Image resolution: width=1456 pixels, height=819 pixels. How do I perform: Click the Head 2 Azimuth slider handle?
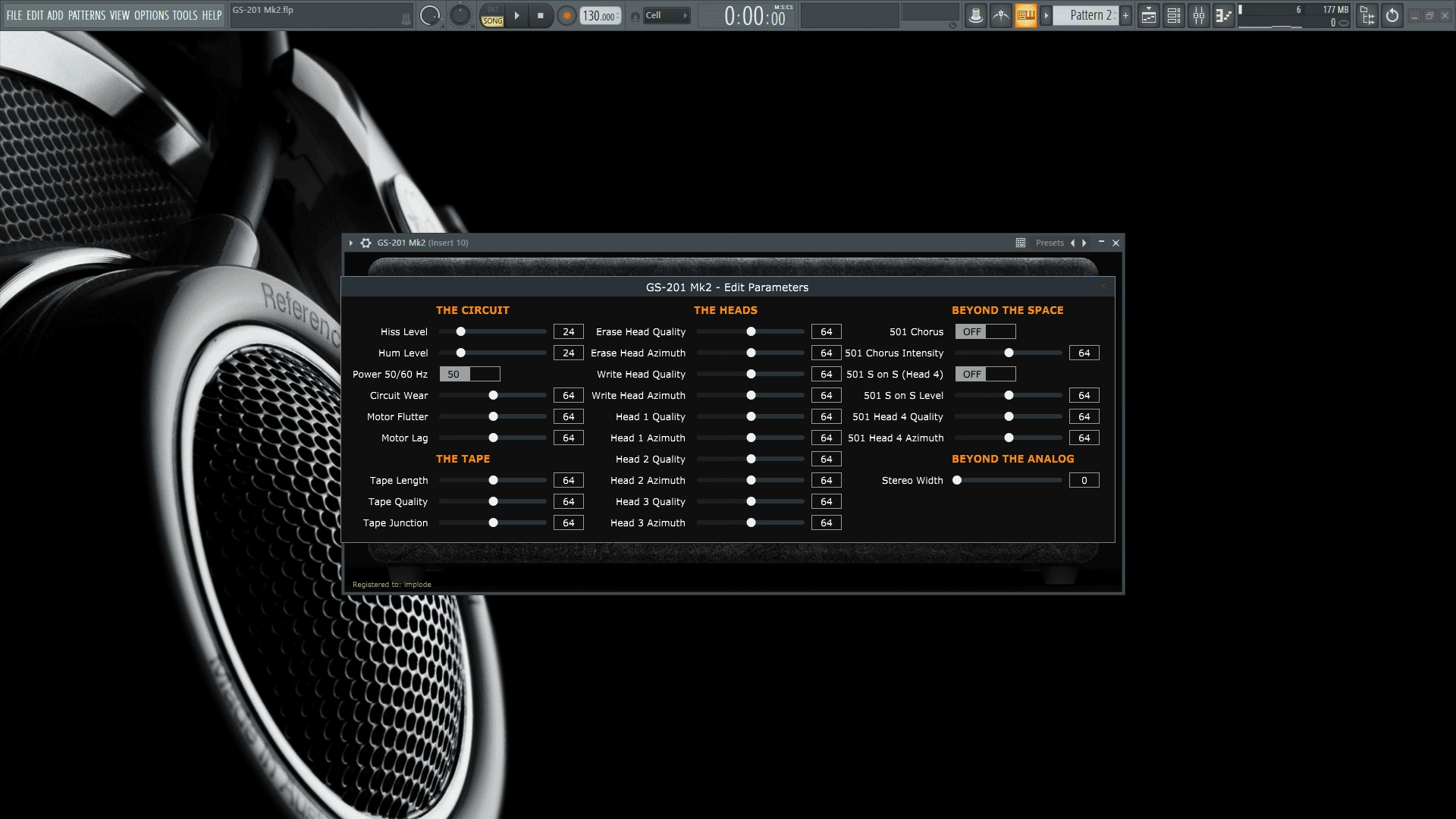[x=751, y=480]
